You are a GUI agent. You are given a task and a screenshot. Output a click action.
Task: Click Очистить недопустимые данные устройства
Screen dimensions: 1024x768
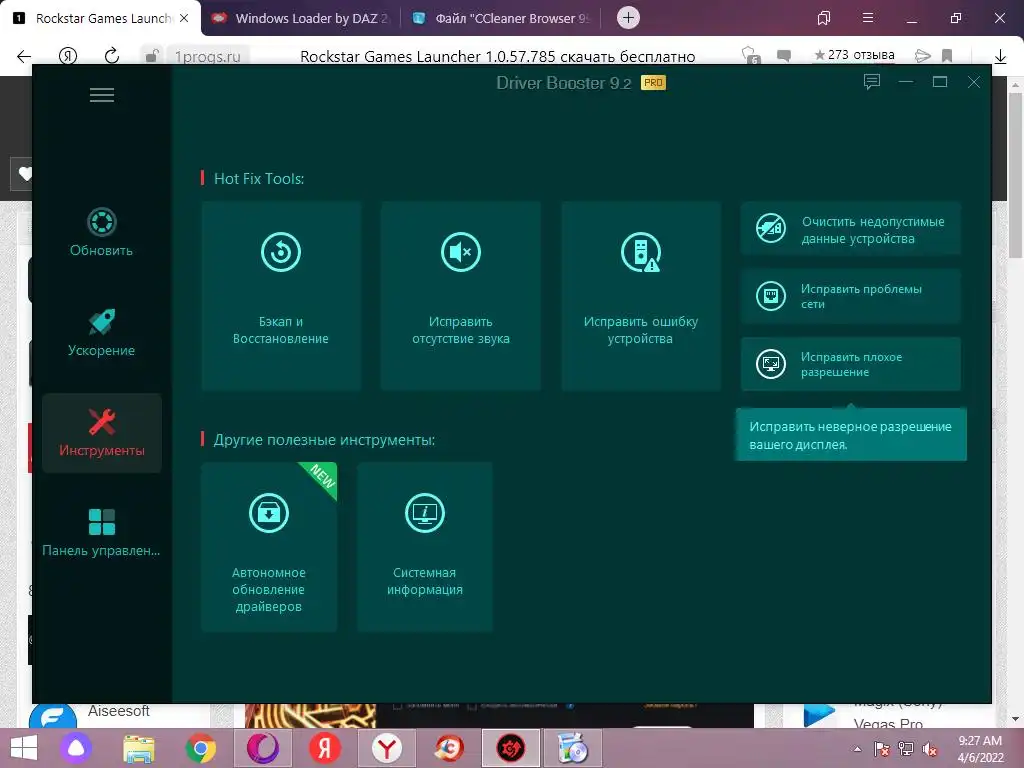click(x=850, y=229)
